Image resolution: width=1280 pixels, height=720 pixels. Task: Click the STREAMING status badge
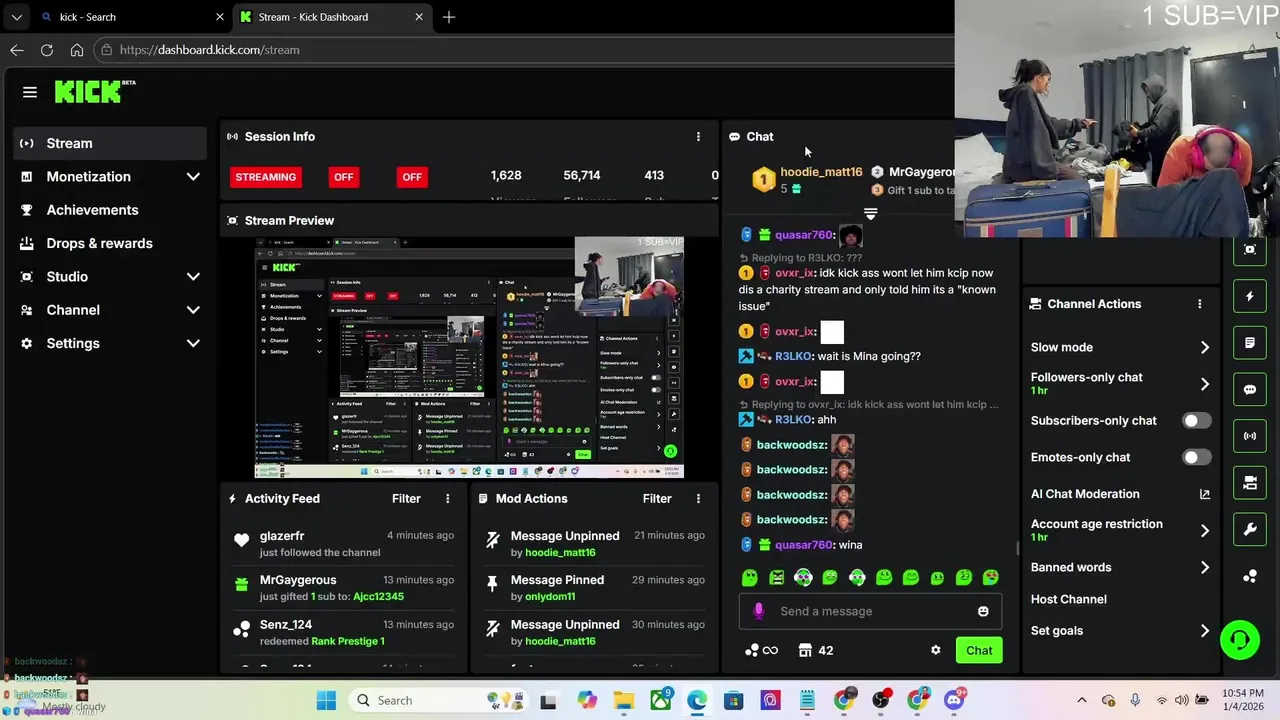tap(265, 177)
